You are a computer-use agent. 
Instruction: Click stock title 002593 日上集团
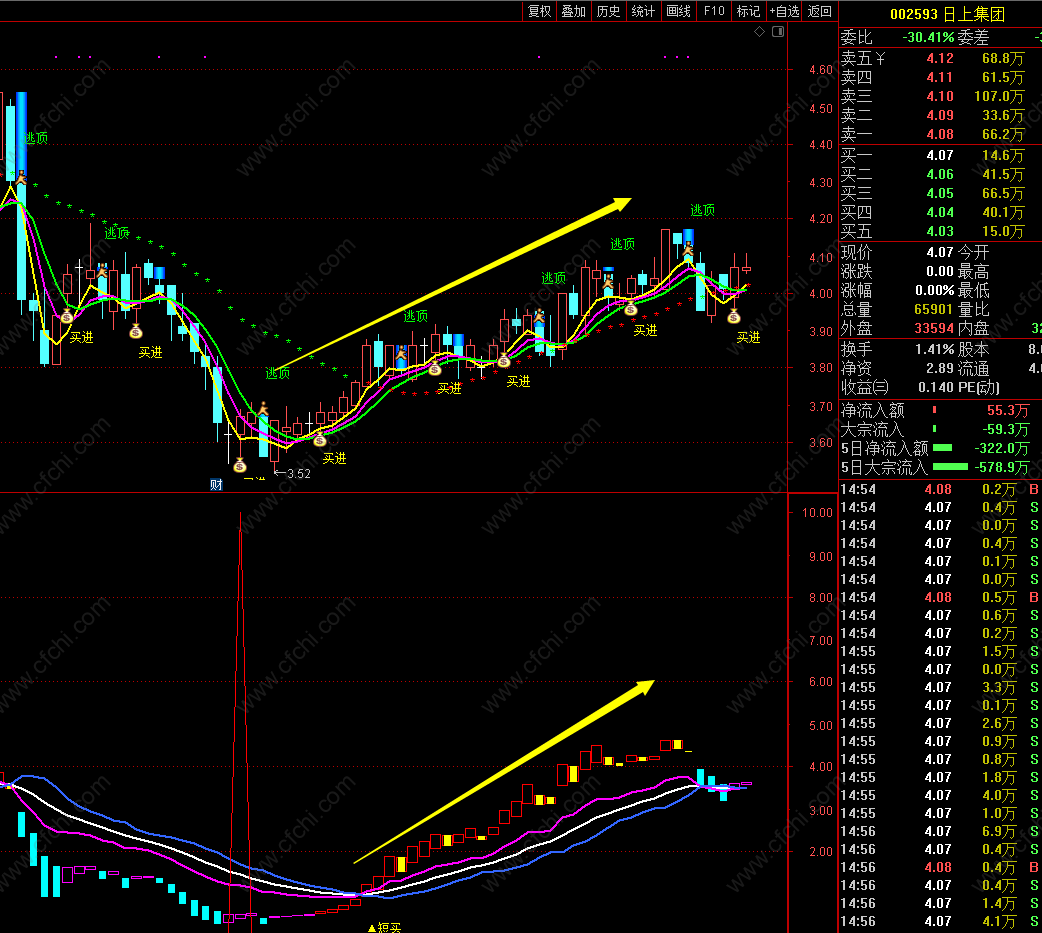coord(947,14)
